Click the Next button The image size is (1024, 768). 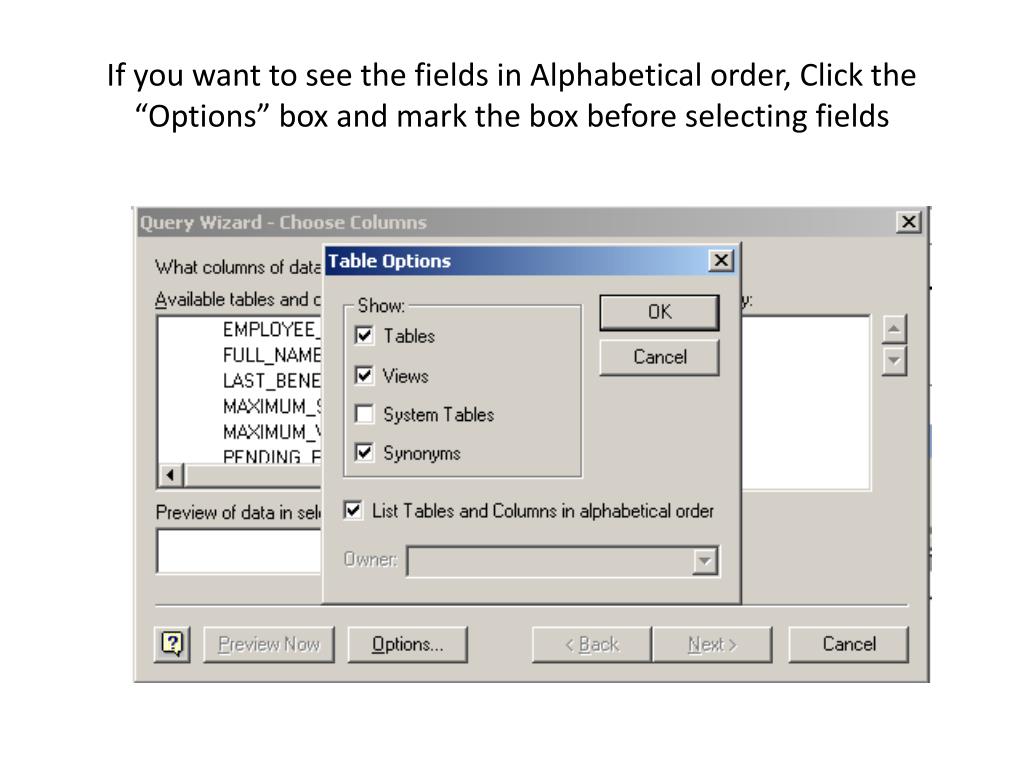click(712, 645)
